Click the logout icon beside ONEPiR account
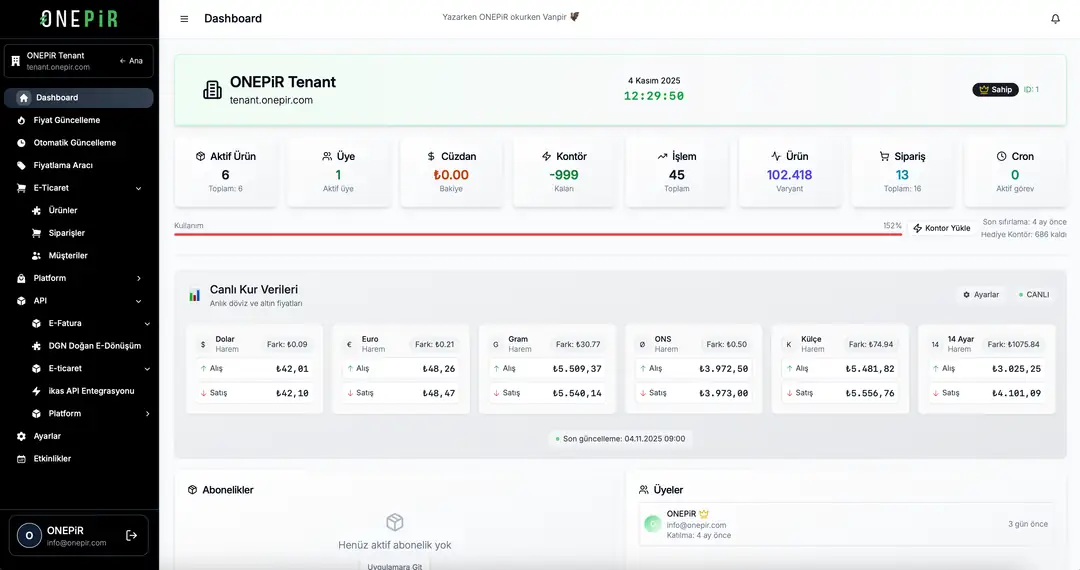 click(131, 535)
